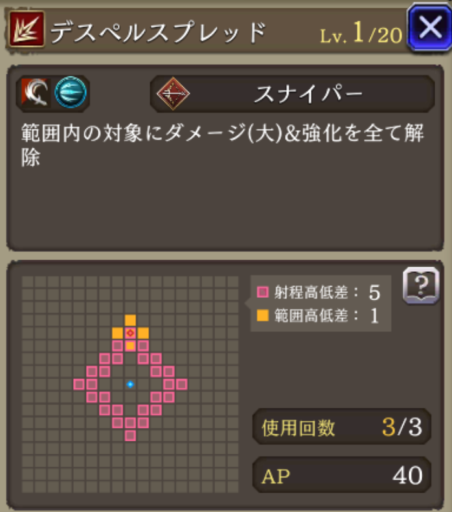Click the Lv. 1/20 level indicator
Screen dimensions: 452x512
(x=361, y=34)
